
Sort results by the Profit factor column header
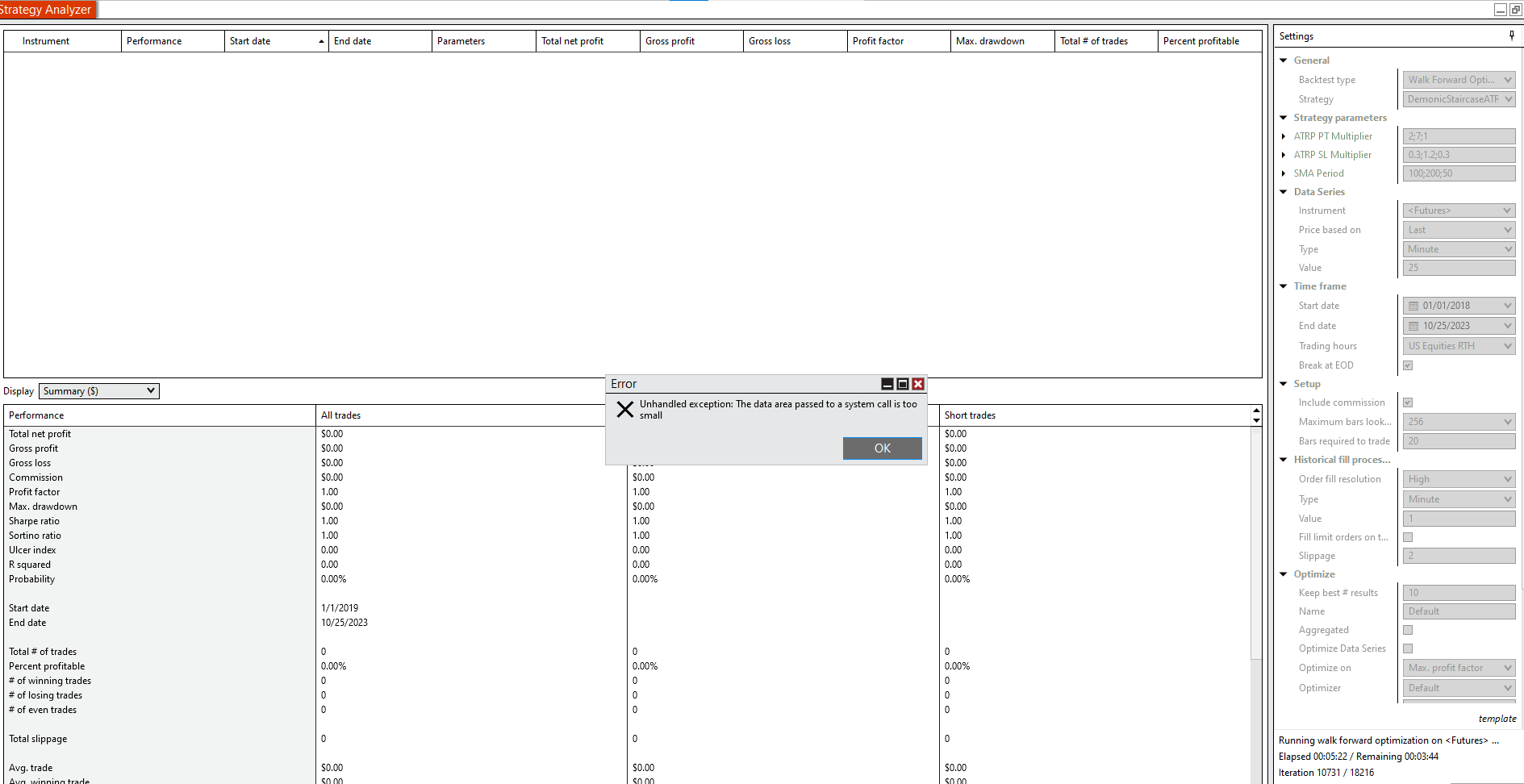(x=899, y=41)
